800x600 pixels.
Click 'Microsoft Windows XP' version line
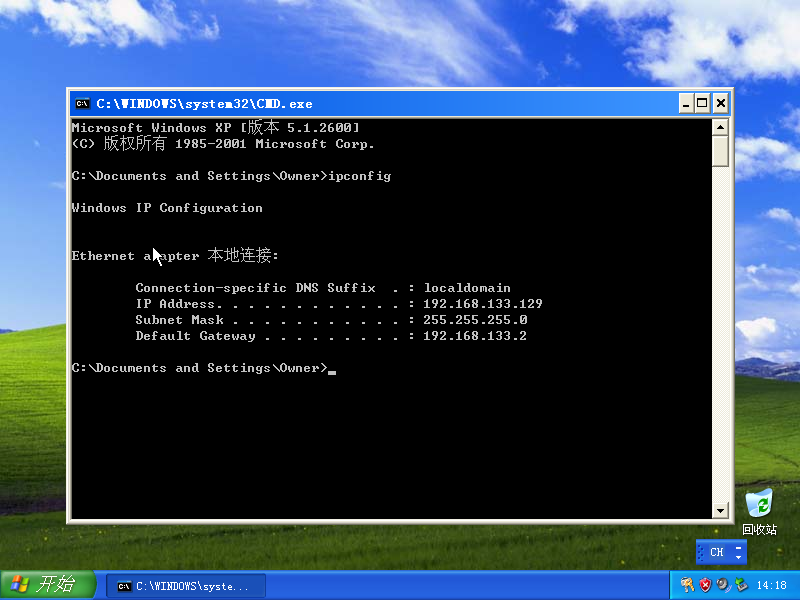[215, 128]
